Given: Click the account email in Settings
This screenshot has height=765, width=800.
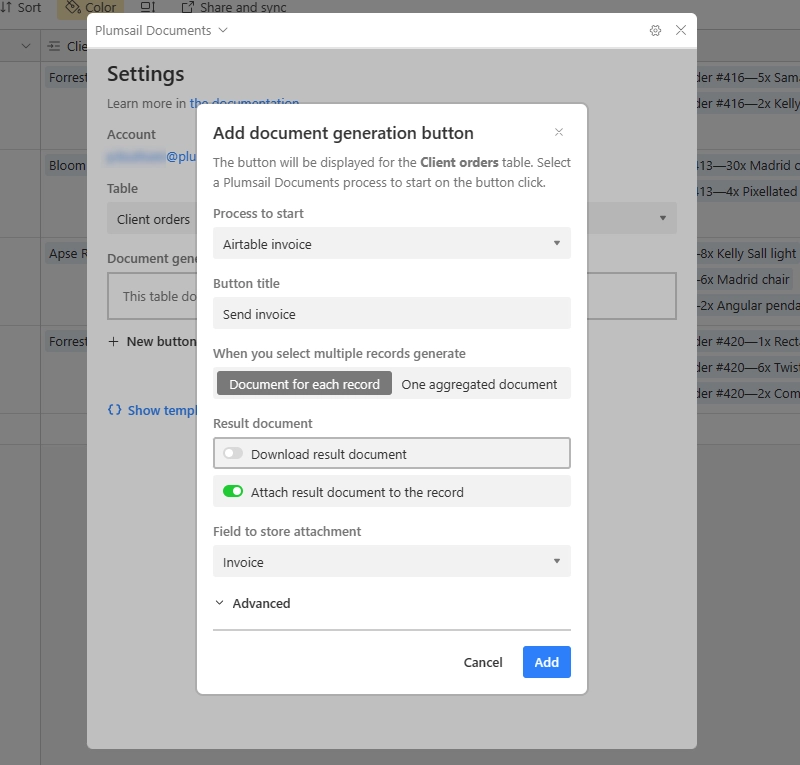Looking at the screenshot, I should point(151,157).
